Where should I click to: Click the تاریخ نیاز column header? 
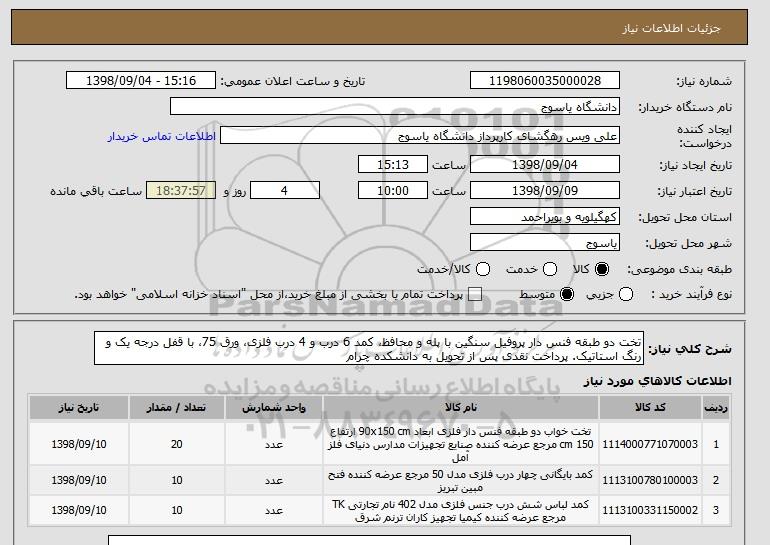coord(79,408)
